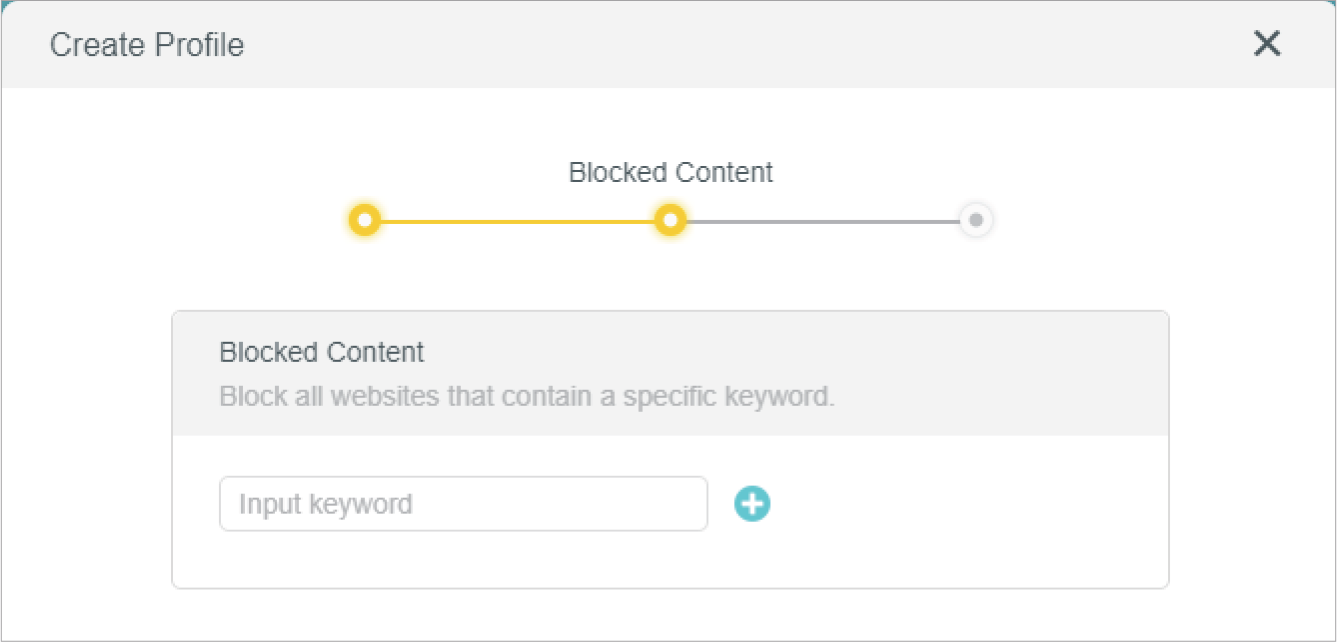1337x642 pixels.
Task: Click the Create Profile title text
Action: 147,45
